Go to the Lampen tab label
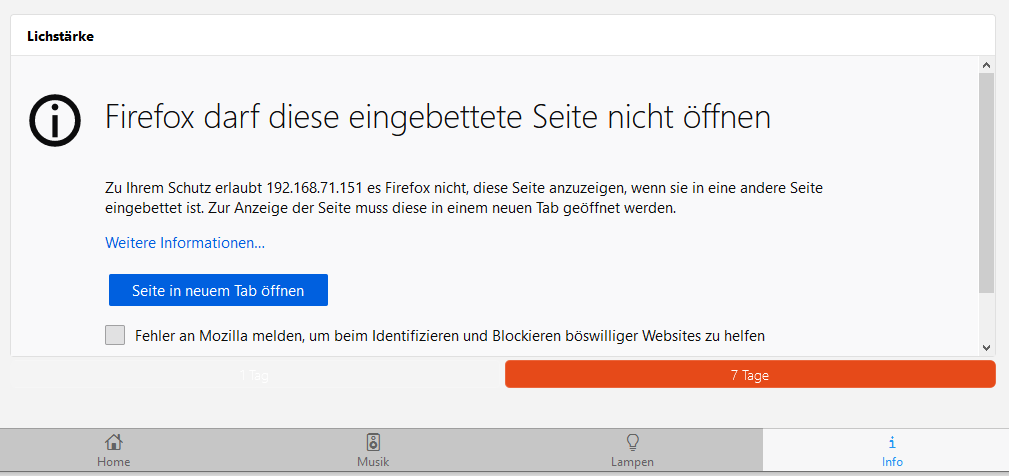 632,462
